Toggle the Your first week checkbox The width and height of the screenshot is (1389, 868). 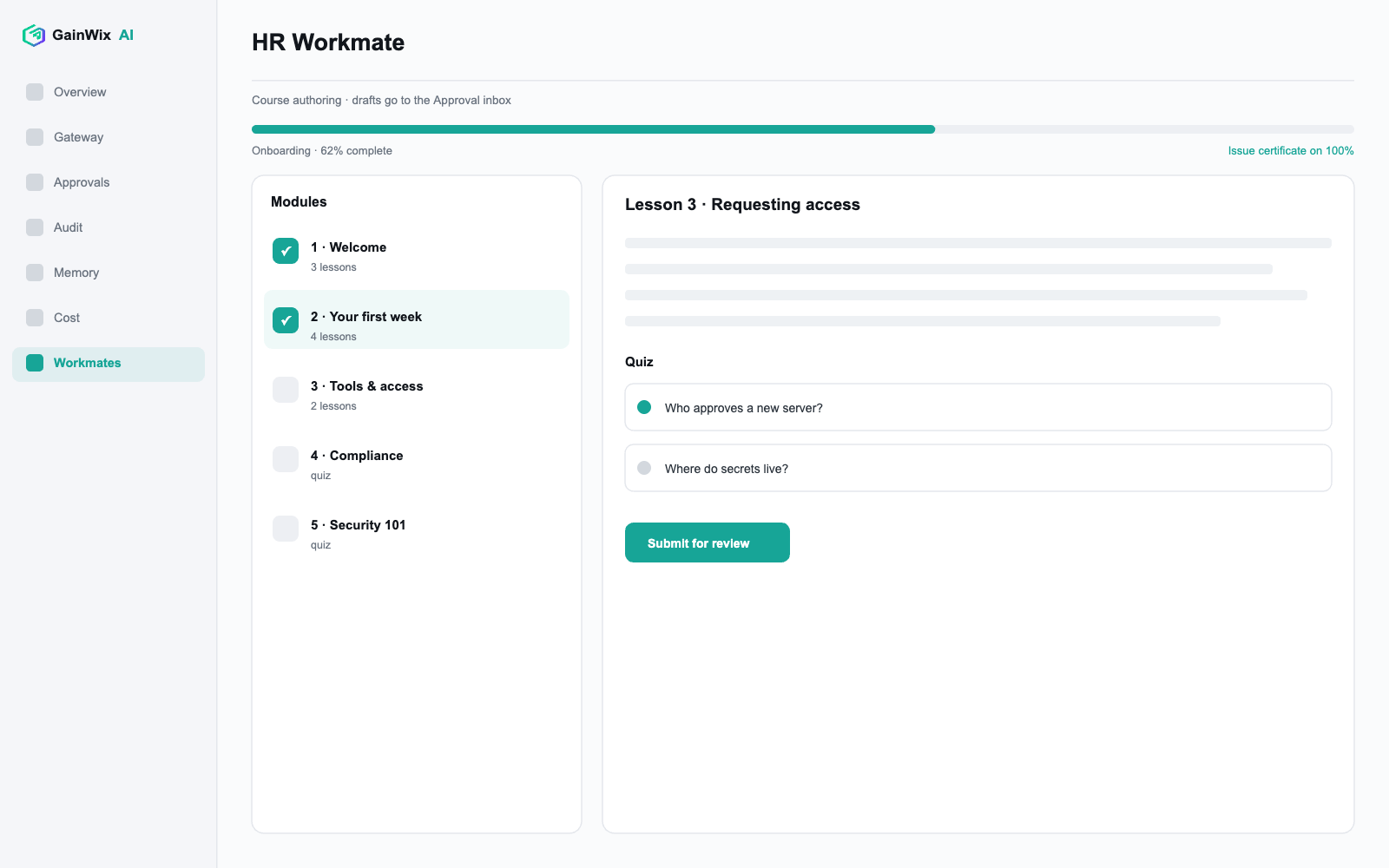point(286,320)
